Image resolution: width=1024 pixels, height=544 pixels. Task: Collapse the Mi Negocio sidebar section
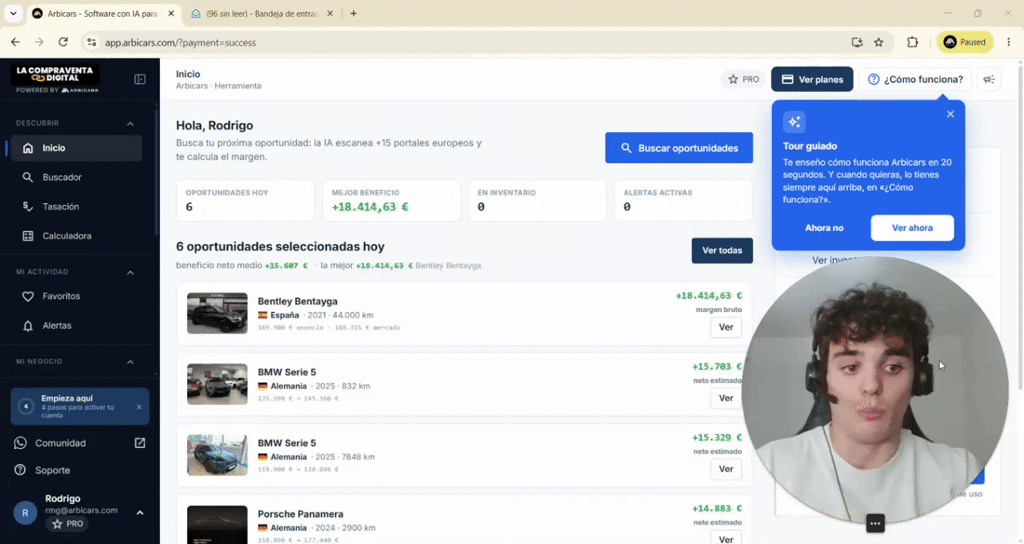(x=130, y=362)
